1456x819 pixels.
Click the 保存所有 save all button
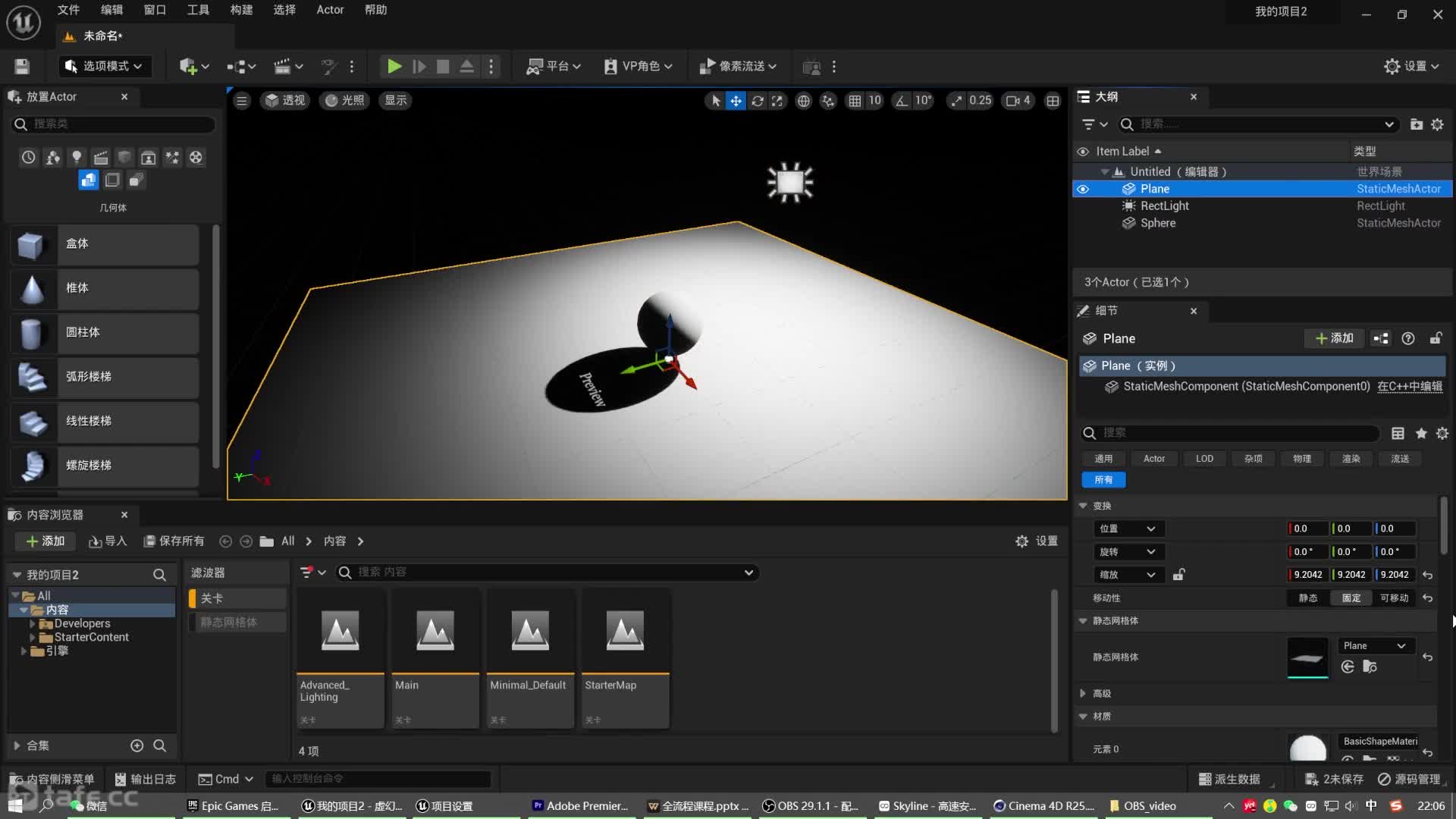[174, 541]
